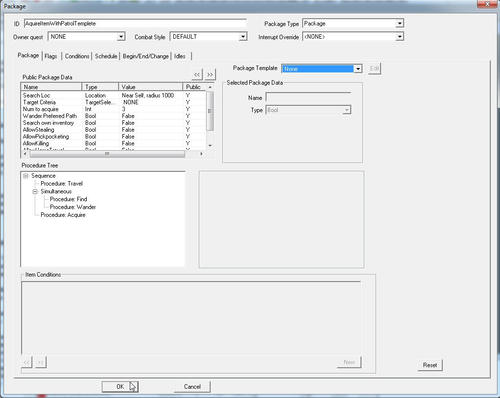This screenshot has height=398, width=500.
Task: Open the Schedule tab
Action: coord(106,56)
